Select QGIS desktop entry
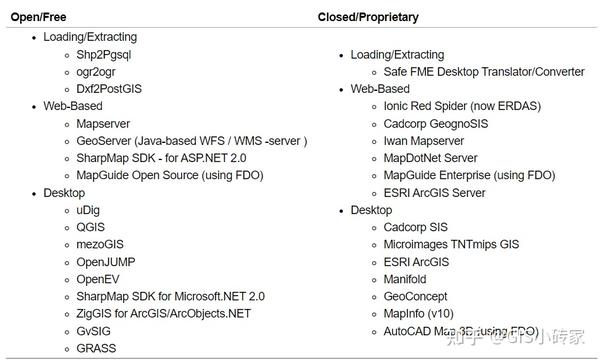 (90, 227)
